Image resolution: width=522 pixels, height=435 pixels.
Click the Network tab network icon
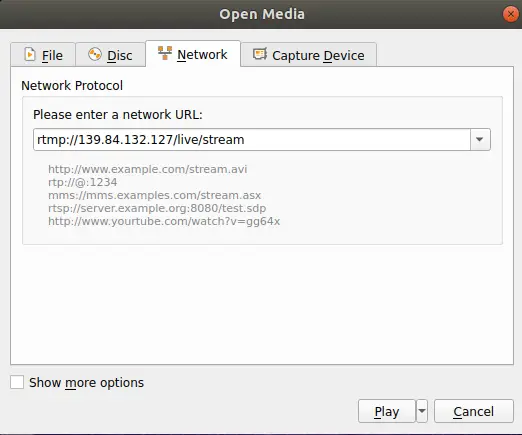(x=165, y=53)
